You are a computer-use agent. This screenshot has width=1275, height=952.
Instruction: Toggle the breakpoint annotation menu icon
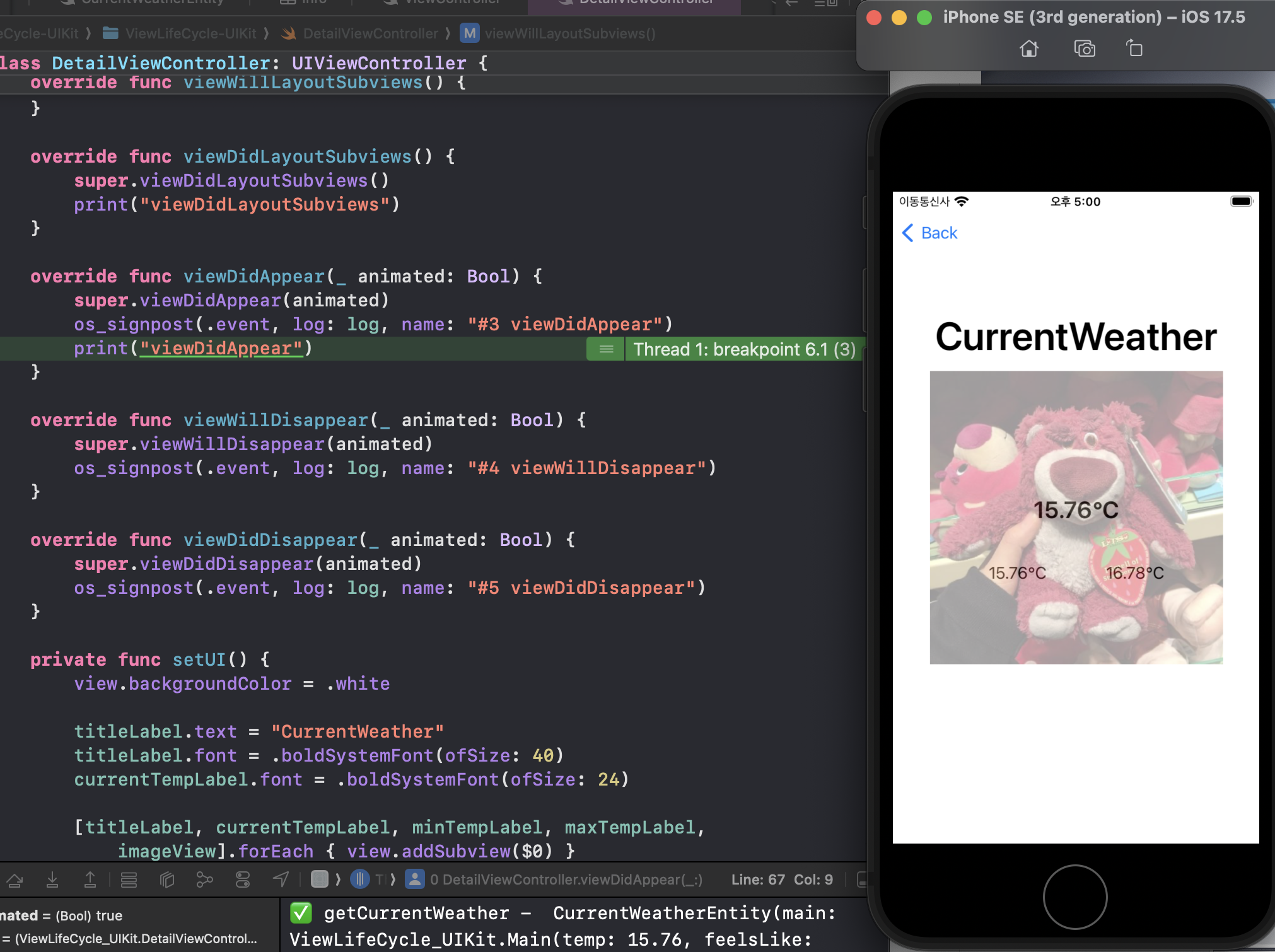[x=606, y=349]
